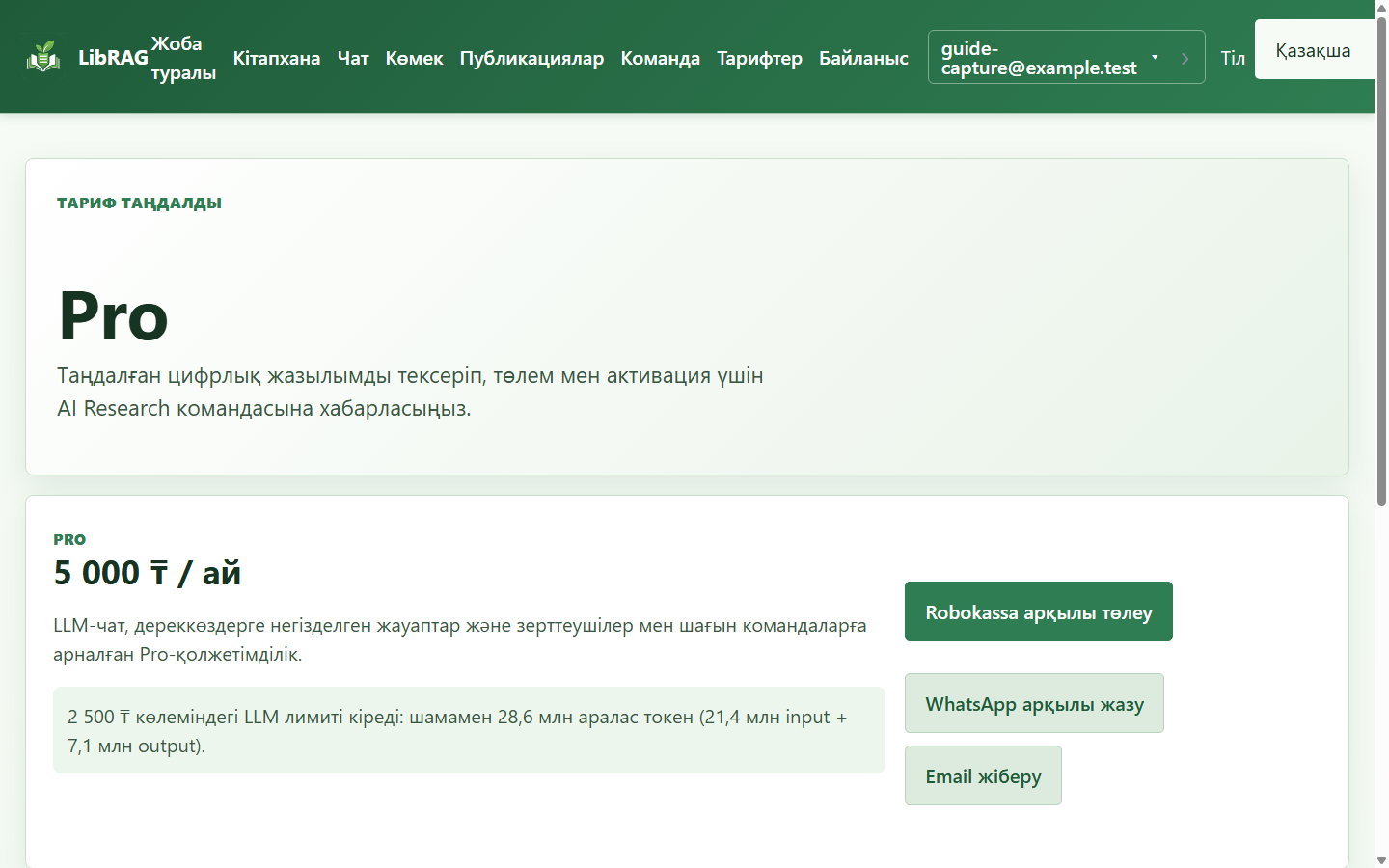Click the page vertical scrollbar thumb
Image resolution: width=1389 pixels, height=868 pixels.
pos(1381,260)
